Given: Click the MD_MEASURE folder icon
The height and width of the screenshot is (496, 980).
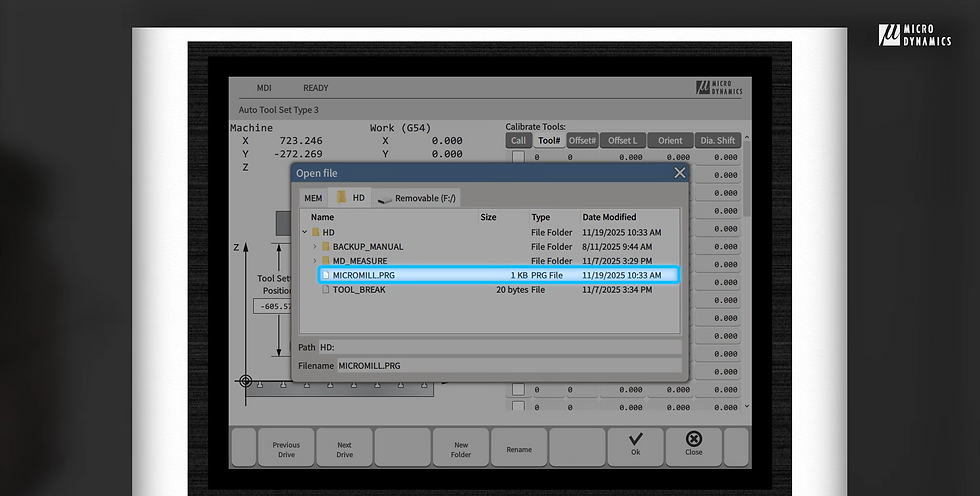Looking at the screenshot, I should [326, 260].
